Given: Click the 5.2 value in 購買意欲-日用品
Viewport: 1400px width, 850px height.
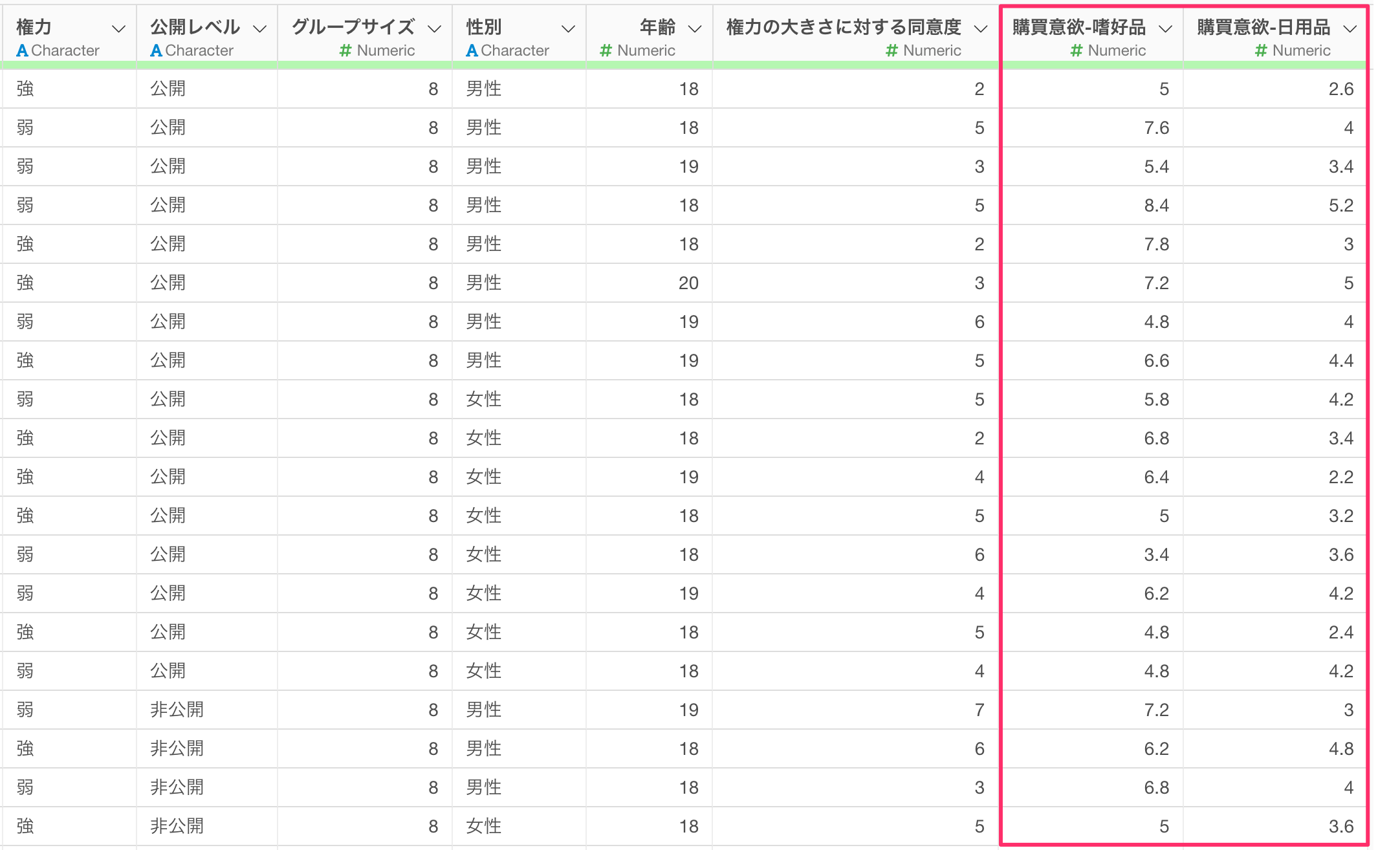Looking at the screenshot, I should click(x=1340, y=206).
